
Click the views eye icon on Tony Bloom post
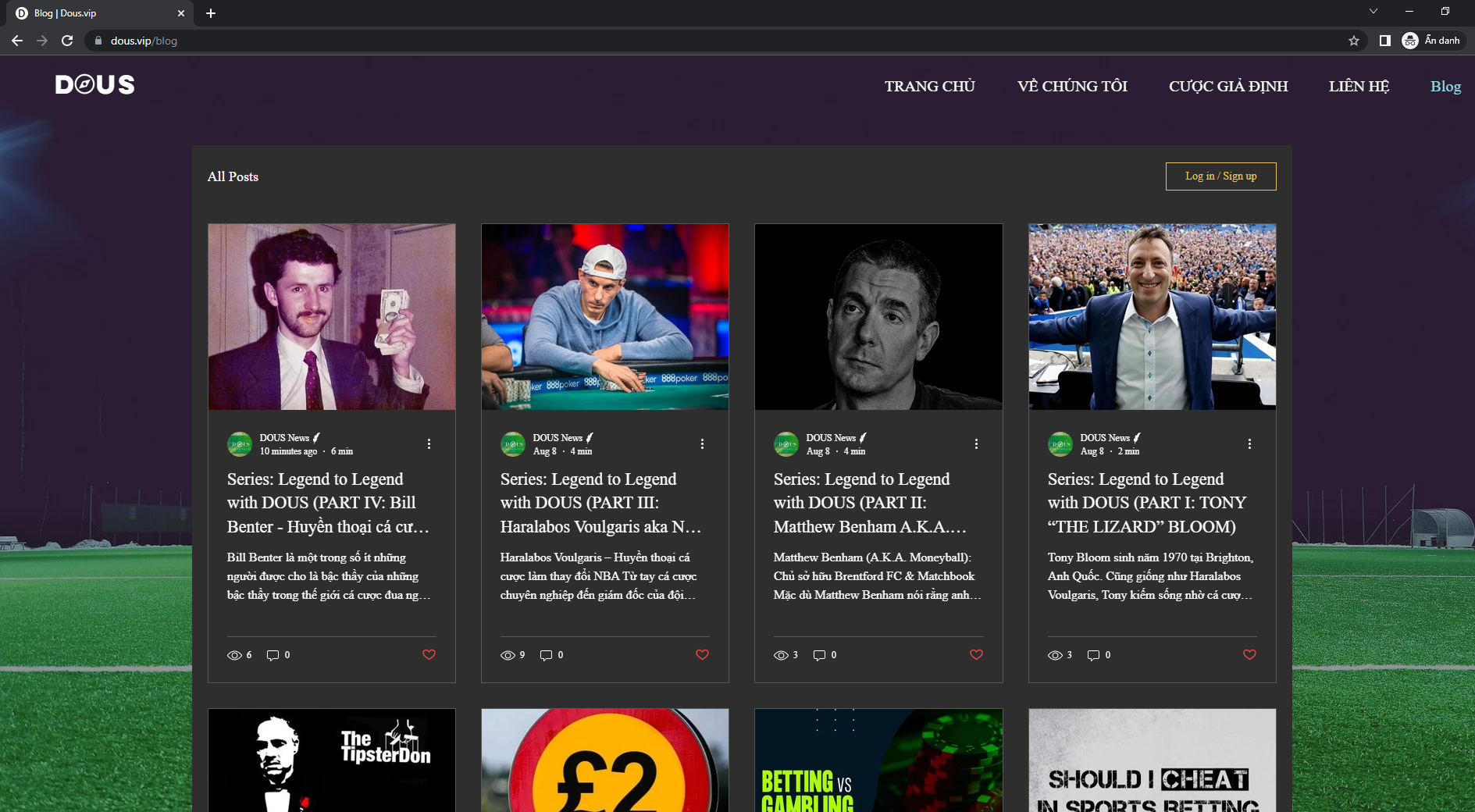tap(1055, 655)
